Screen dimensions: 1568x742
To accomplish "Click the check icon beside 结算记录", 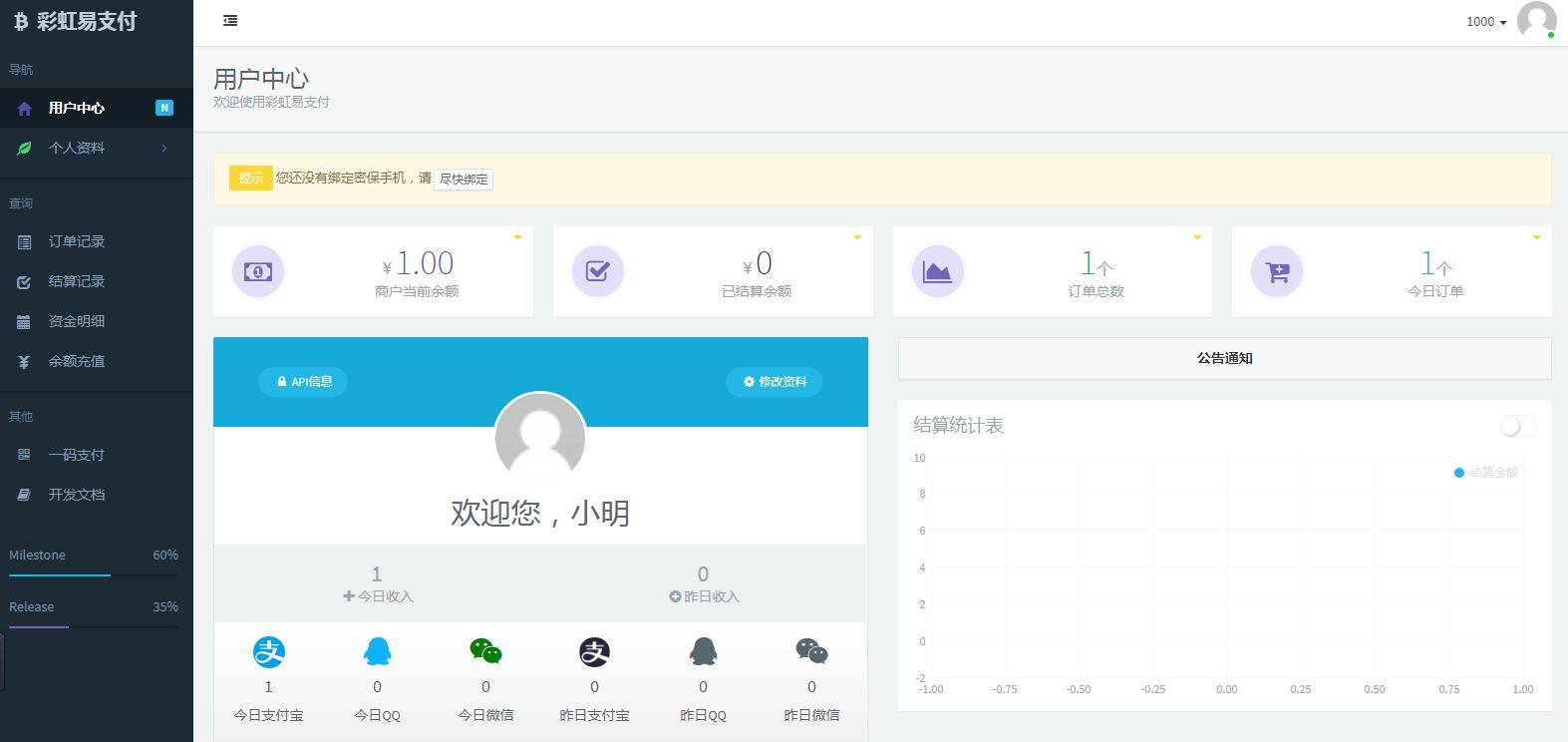I will click(24, 281).
